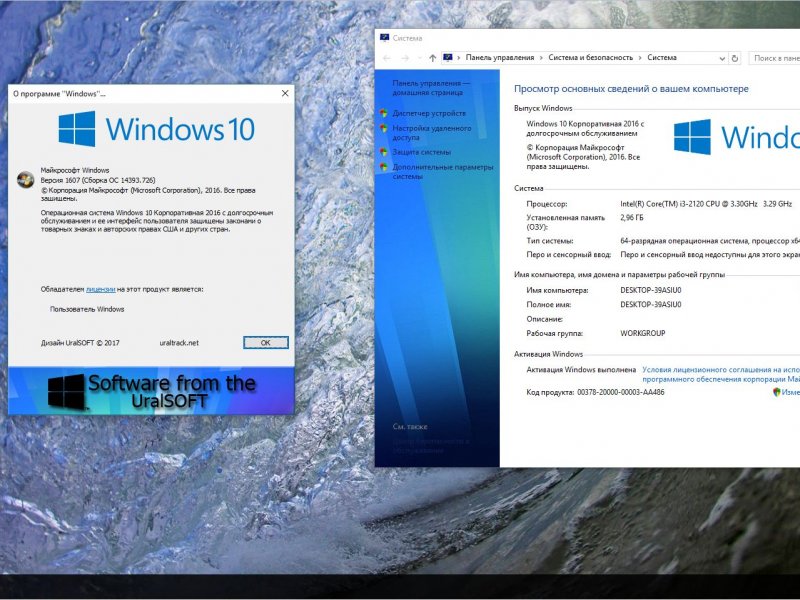Open the Условия лицензионного соглашения link
The image size is (800, 600).
point(721,374)
